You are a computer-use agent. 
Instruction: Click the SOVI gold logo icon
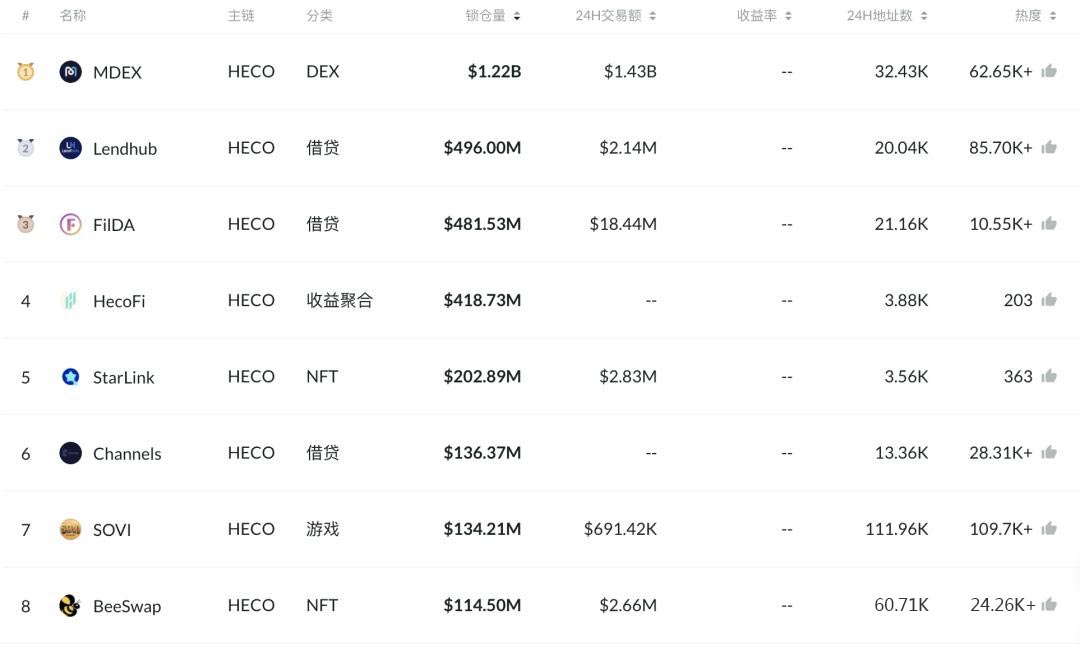70,529
